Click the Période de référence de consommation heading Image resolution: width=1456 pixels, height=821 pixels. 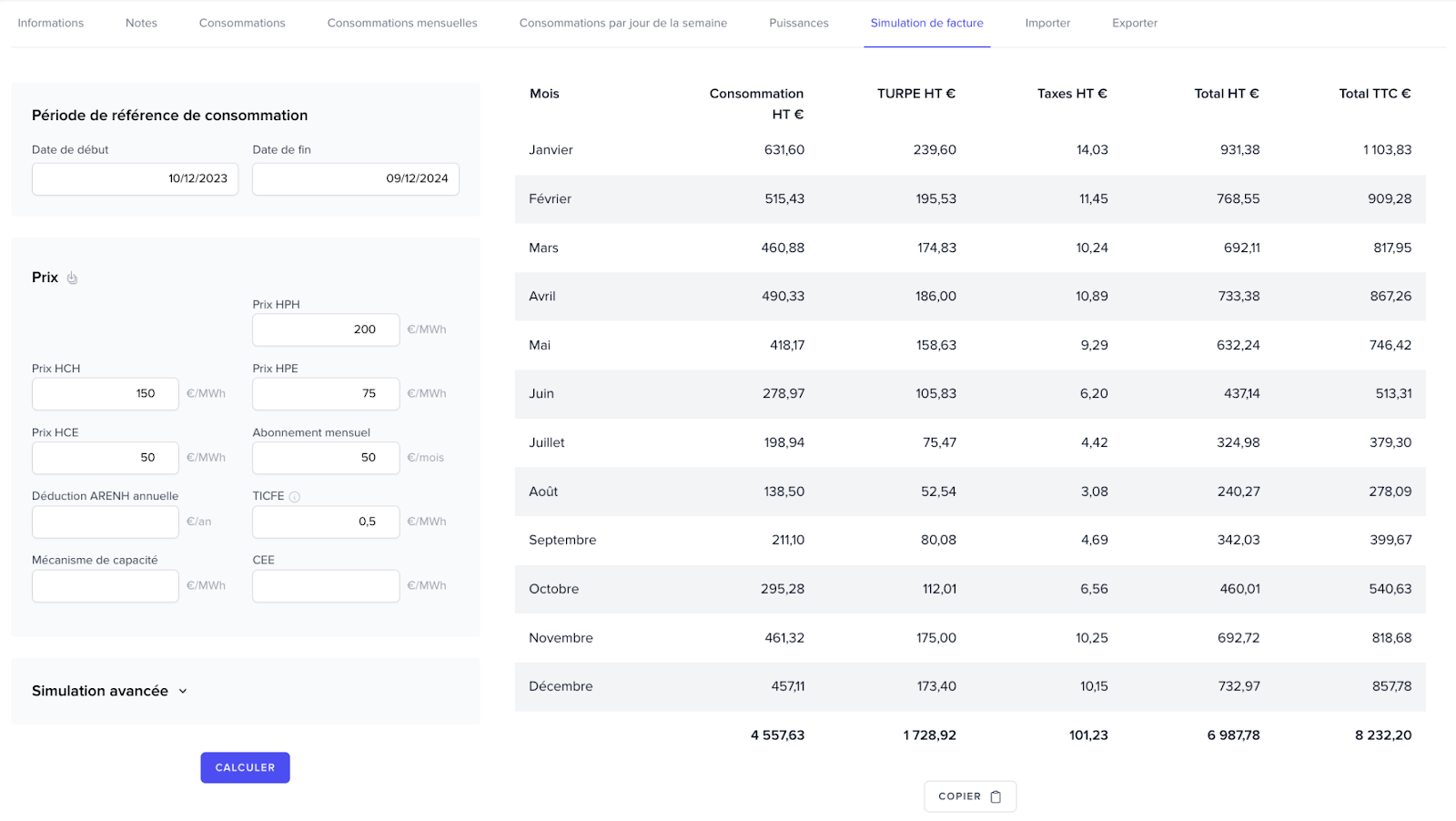169,116
